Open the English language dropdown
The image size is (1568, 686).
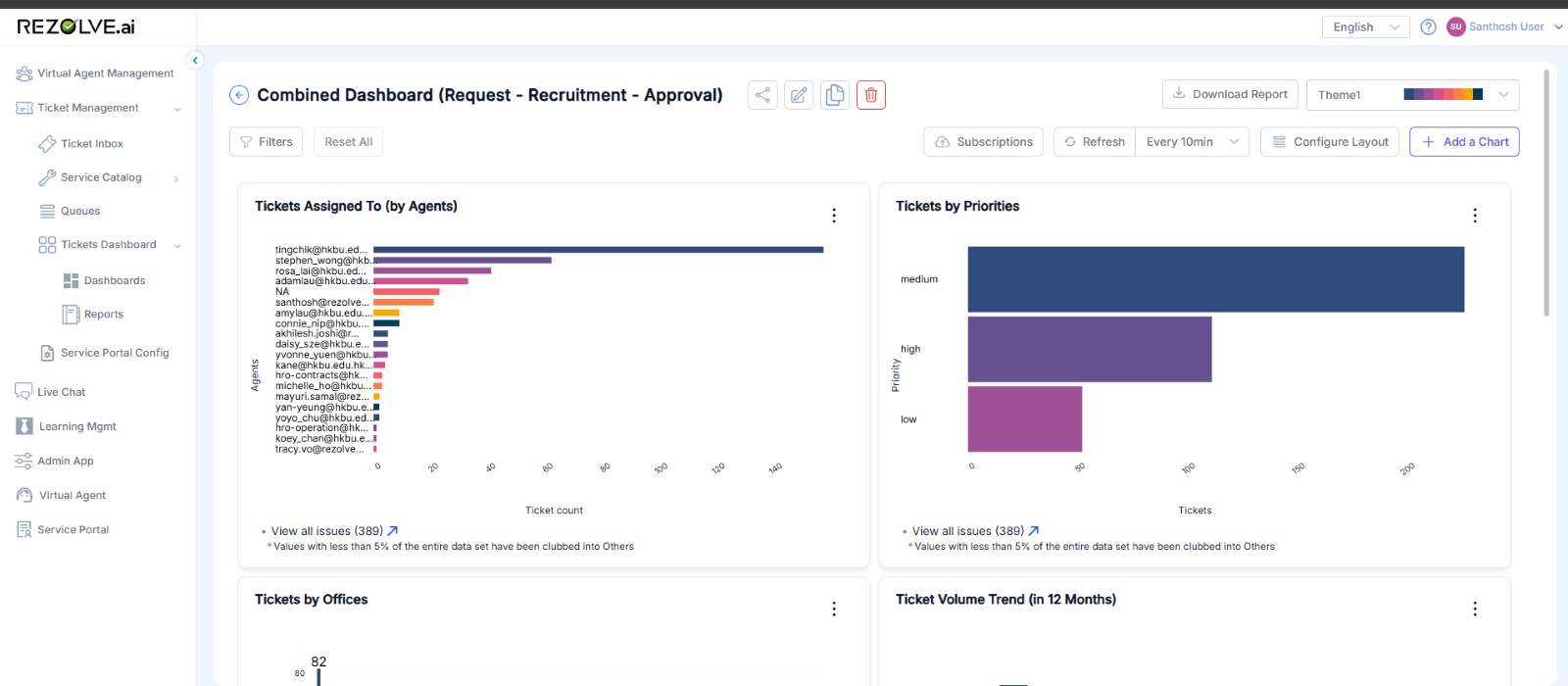pyautogui.click(x=1366, y=27)
